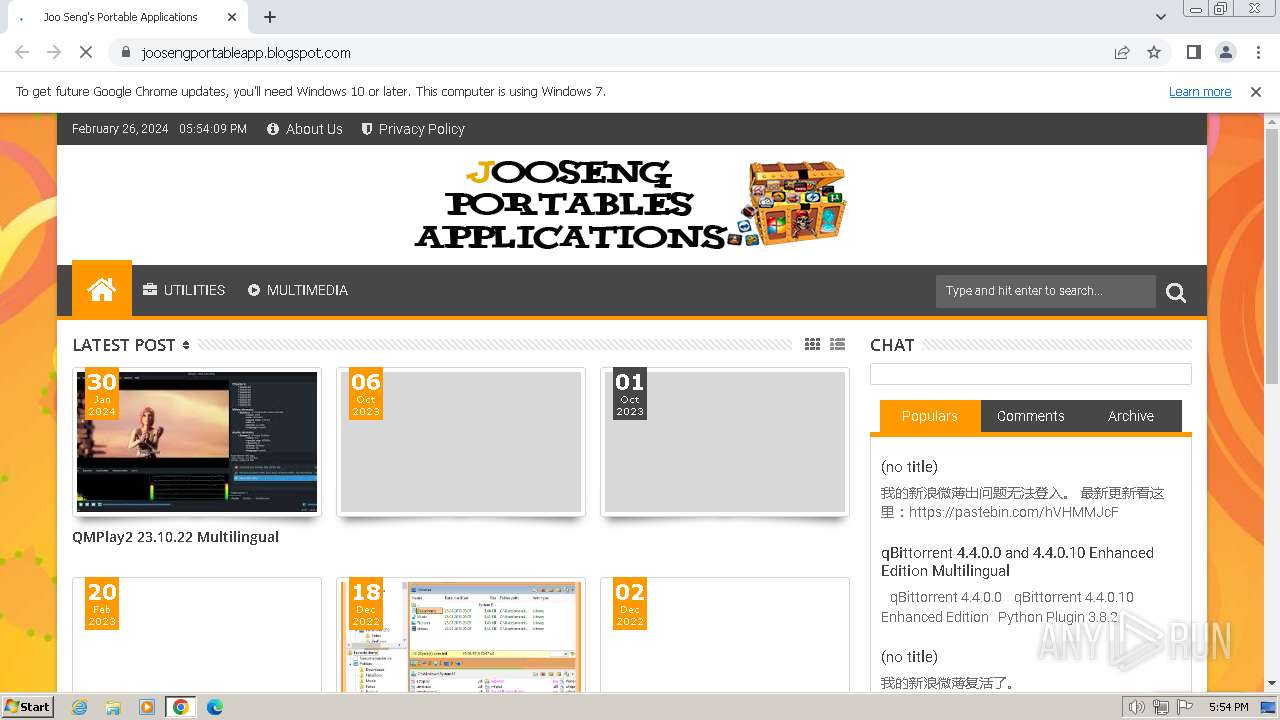This screenshot has width=1280, height=720.
Task: Toggle the Latest Post sort arrows
Action: click(186, 345)
